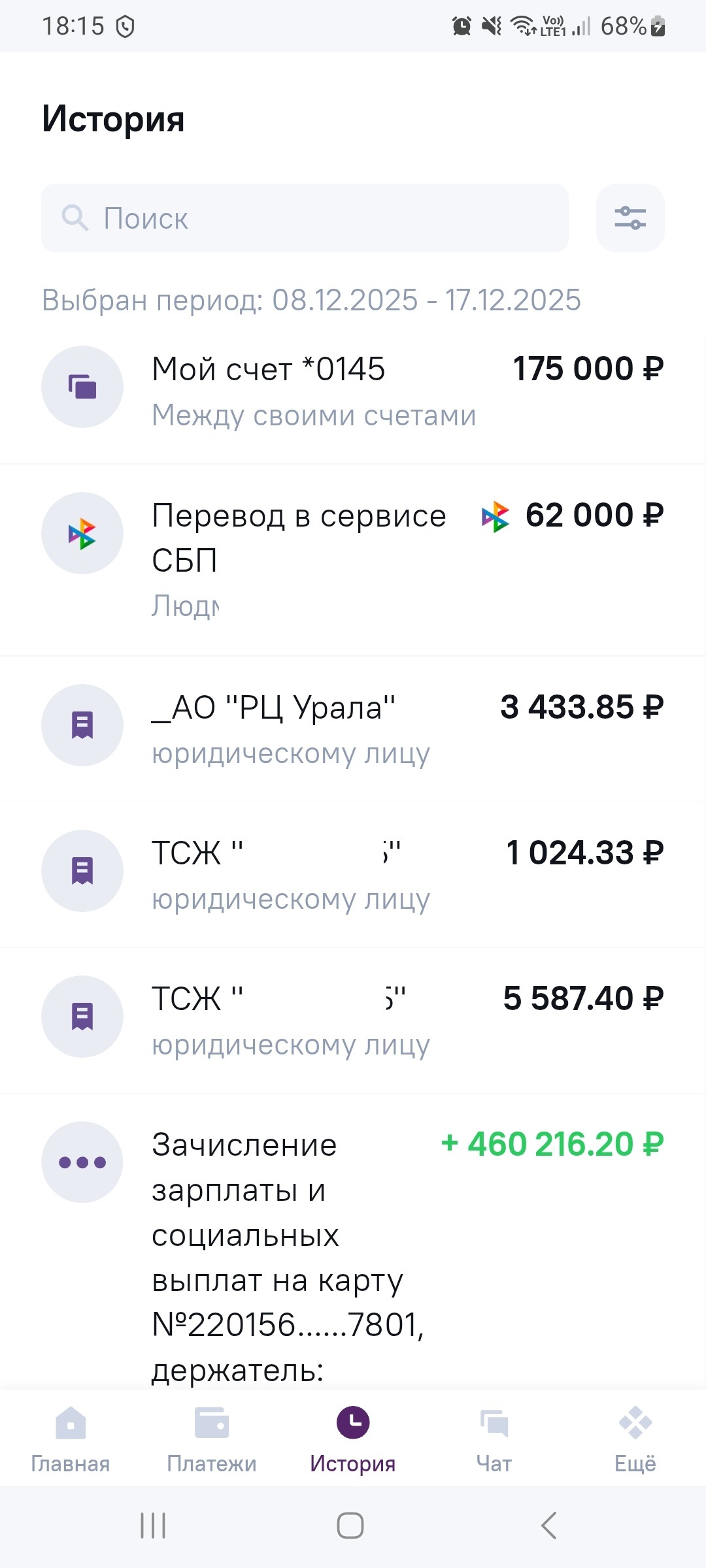Tap the АО "РЦ Урала" receipt icon
Screen dimensions: 706x1568
(x=82, y=725)
